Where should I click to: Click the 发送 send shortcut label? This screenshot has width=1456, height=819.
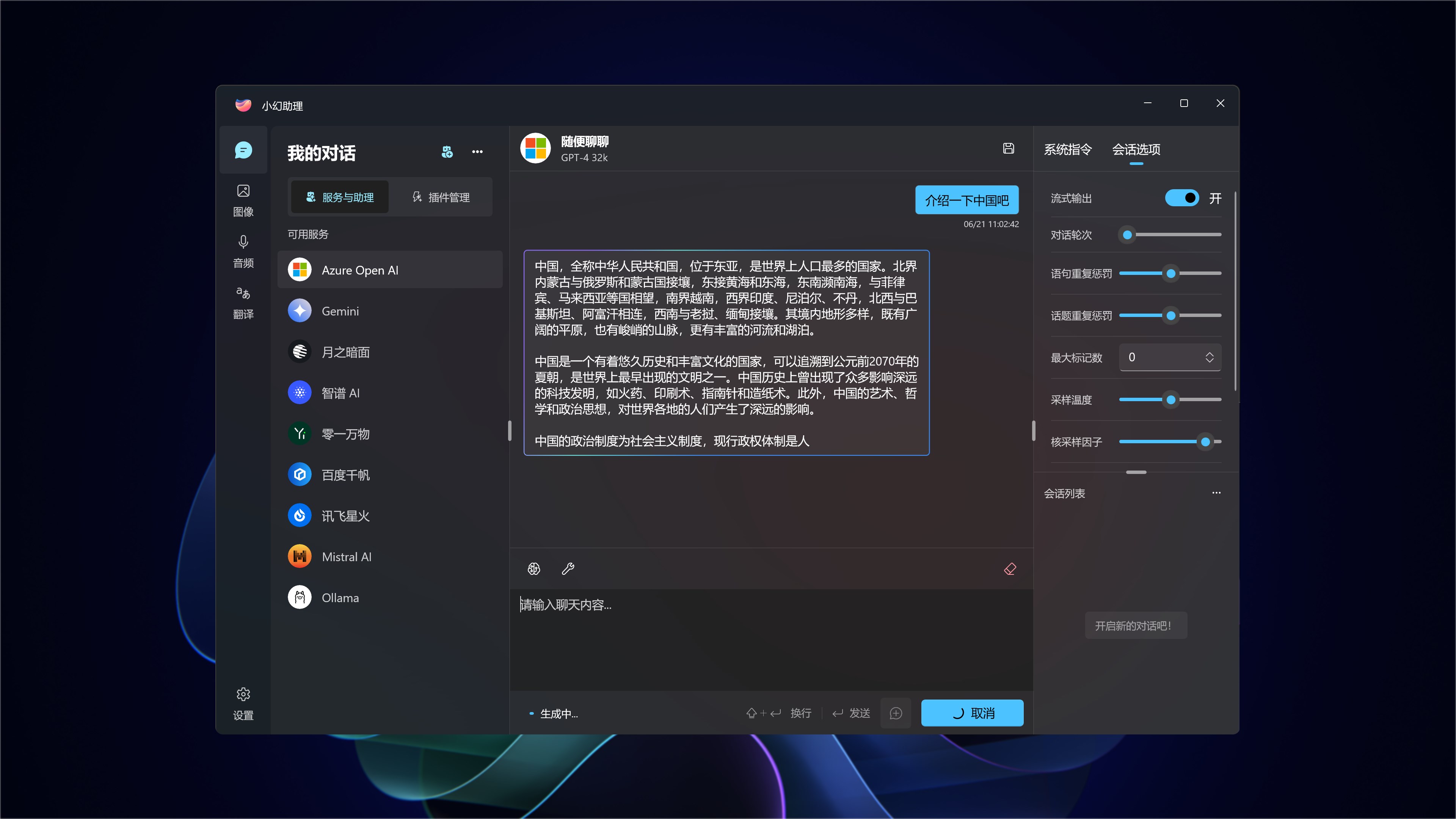click(860, 713)
